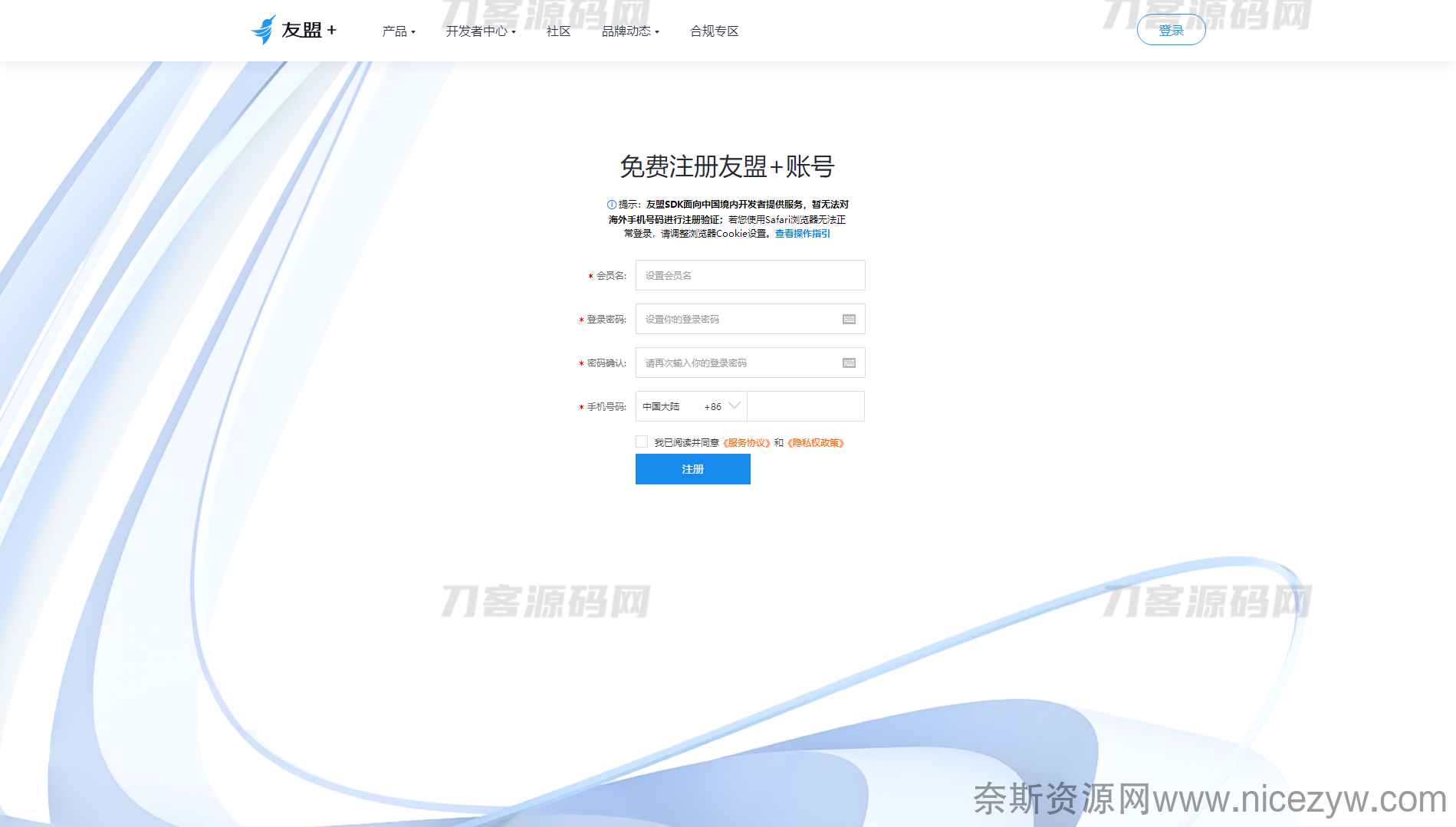Click keyboard icon in 登录密码 field
Image resolution: width=1456 pixels, height=827 pixels.
click(849, 319)
